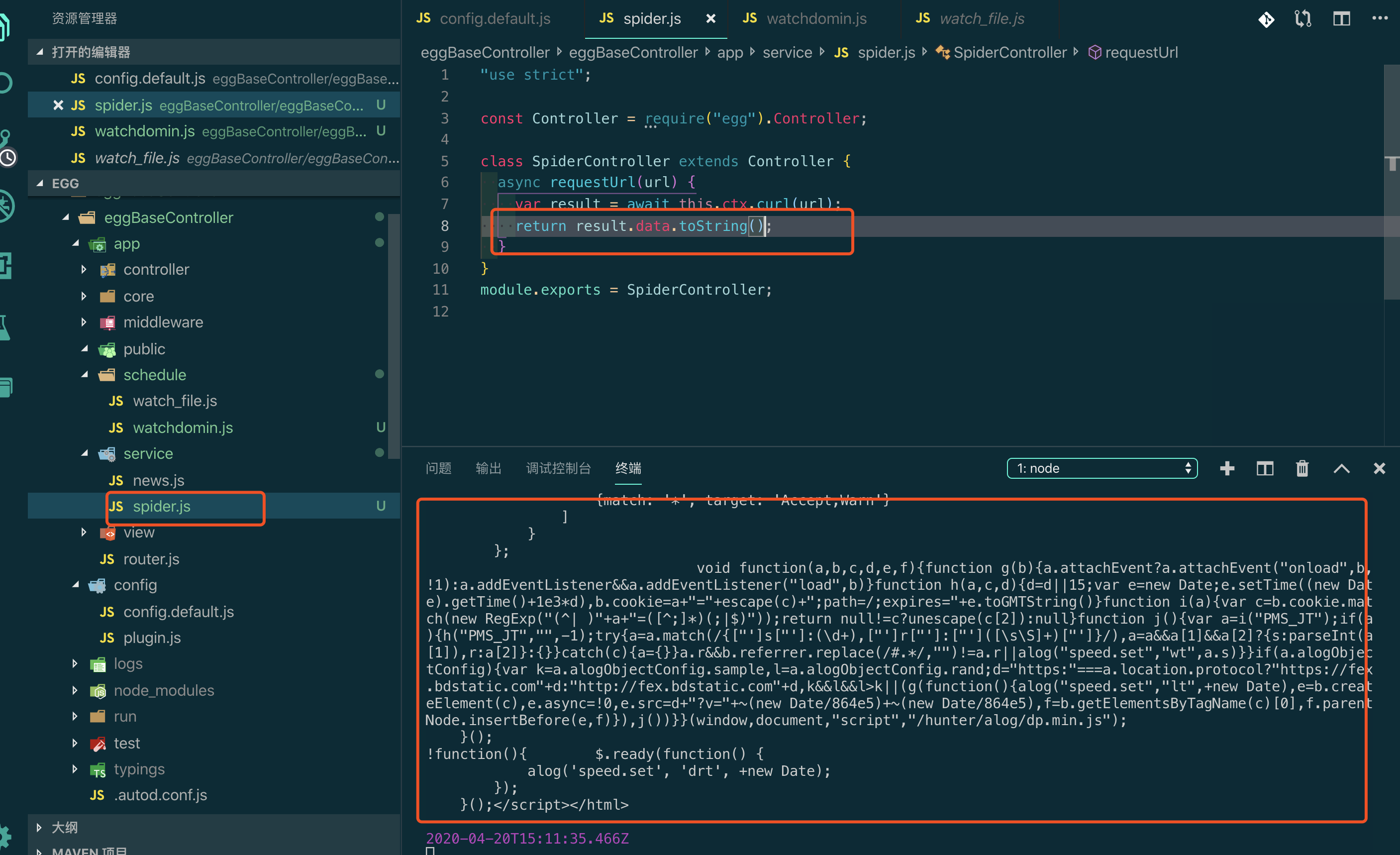This screenshot has width=1400, height=855.
Task: Select config.default.js in open editors list
Action: pos(213,79)
